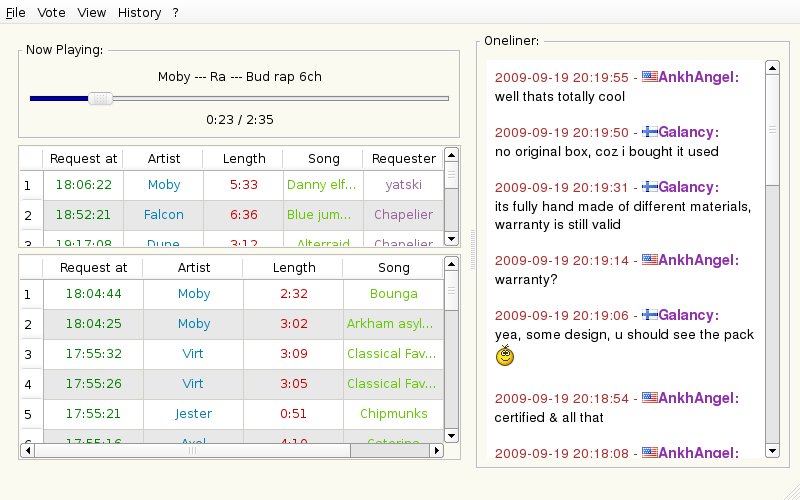Open the question mark help menu

pos(175,13)
